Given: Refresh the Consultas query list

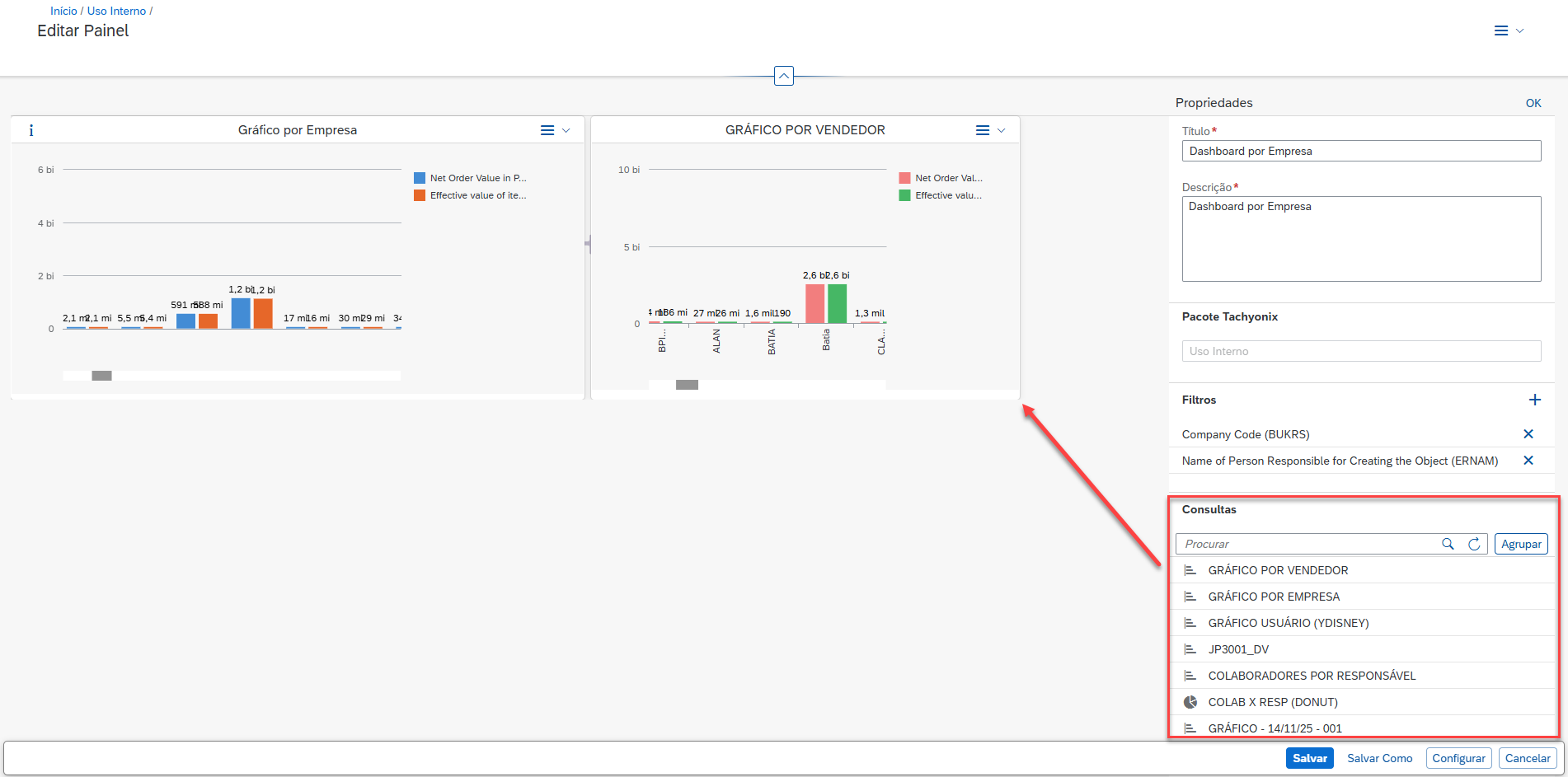Looking at the screenshot, I should (1474, 544).
